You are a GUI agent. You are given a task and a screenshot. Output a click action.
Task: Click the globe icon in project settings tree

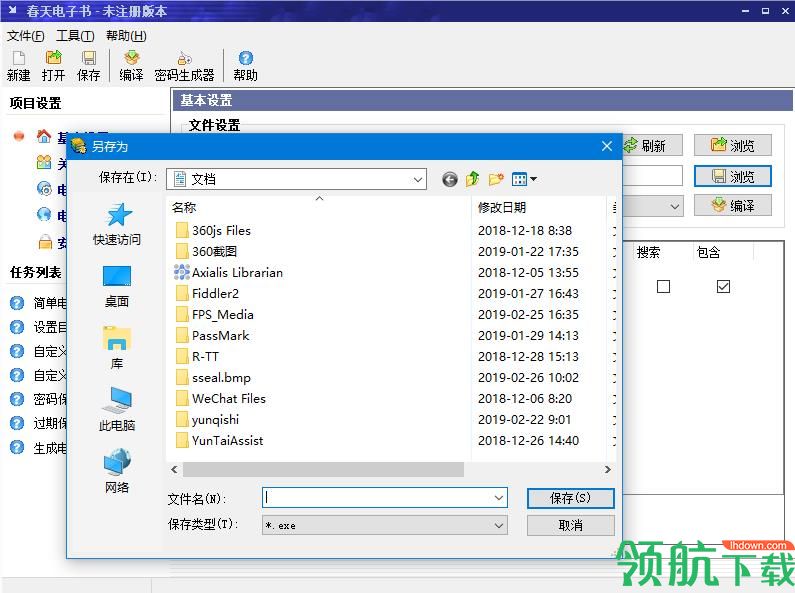(x=44, y=215)
